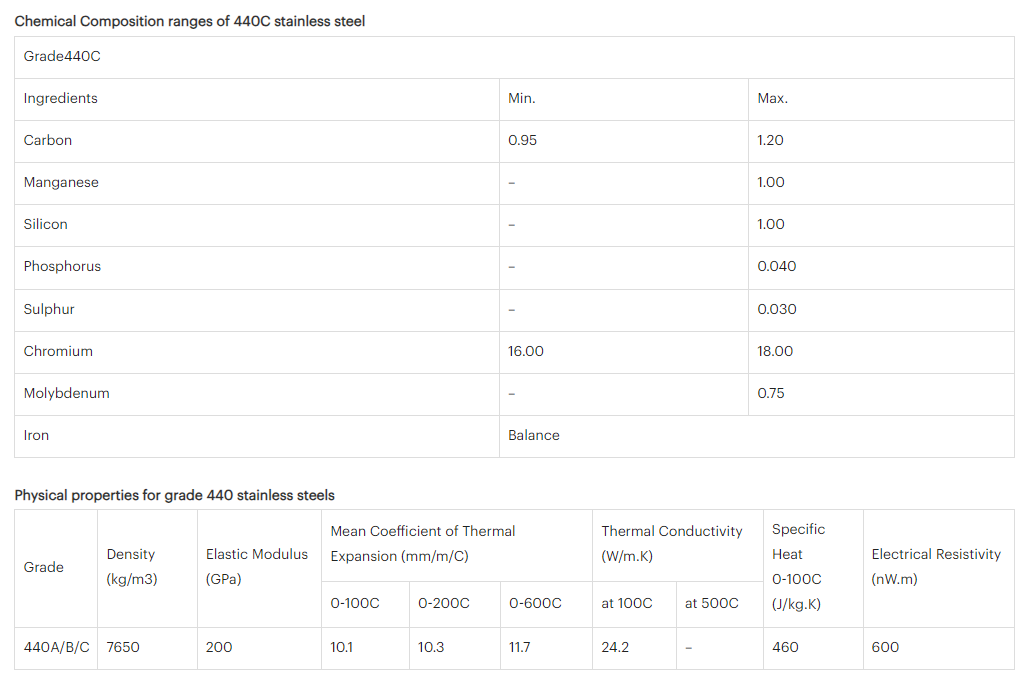Viewport: 1030px width, 685px height.
Task: Click Phosphorus maximum value 0.040
Action: tap(777, 267)
